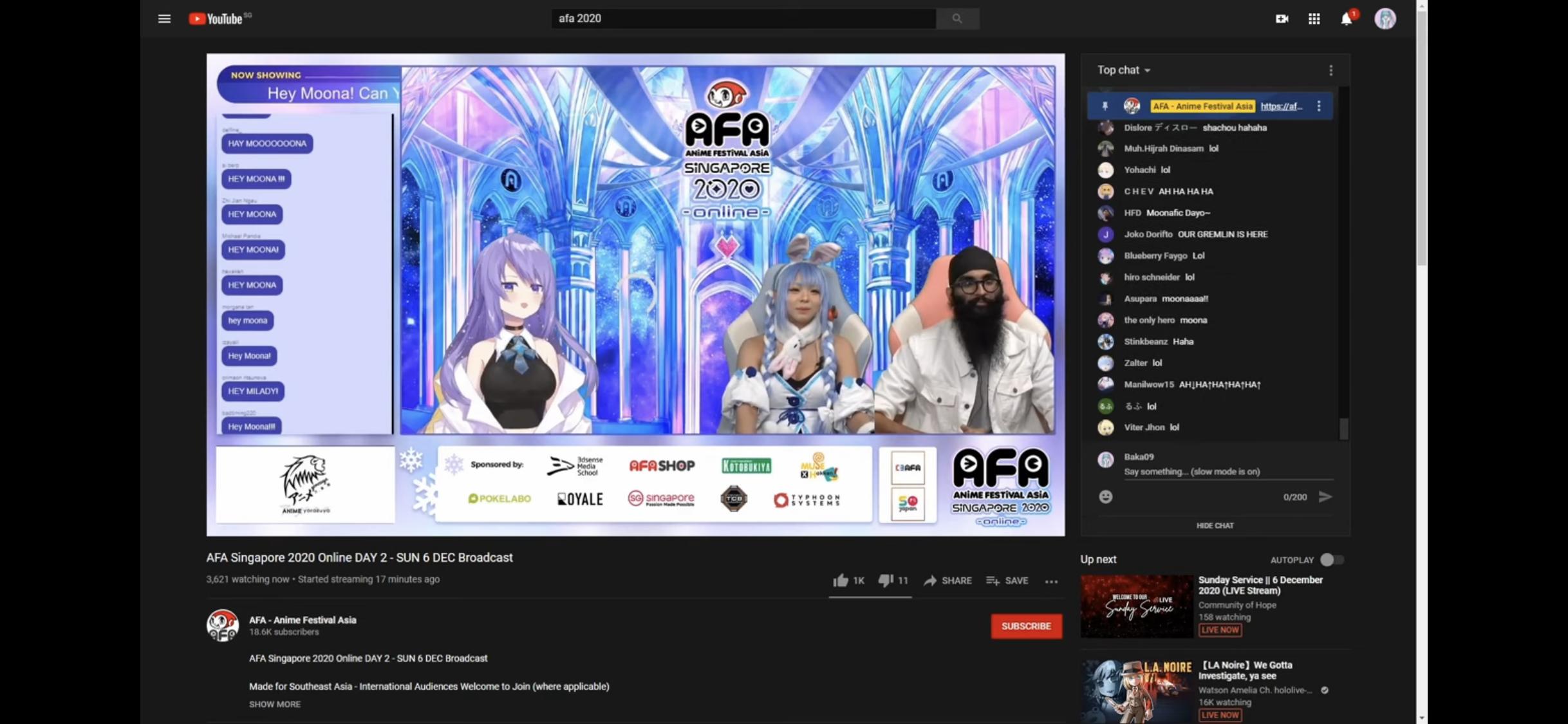This screenshot has height=724, width=1568.
Task: Open the Sunday Service 6 December video title
Action: click(x=1260, y=585)
